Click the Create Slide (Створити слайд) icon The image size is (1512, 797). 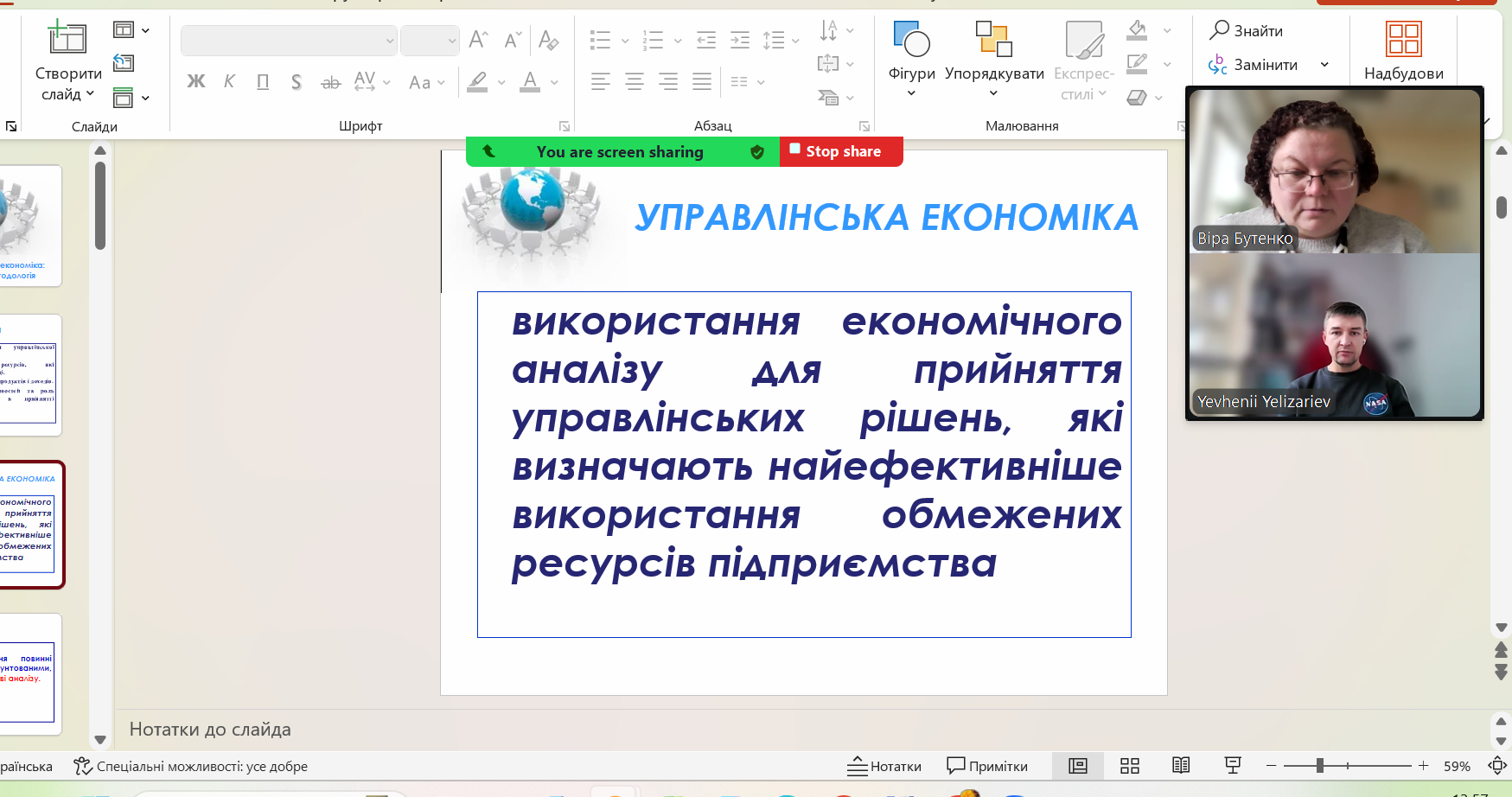[67, 38]
